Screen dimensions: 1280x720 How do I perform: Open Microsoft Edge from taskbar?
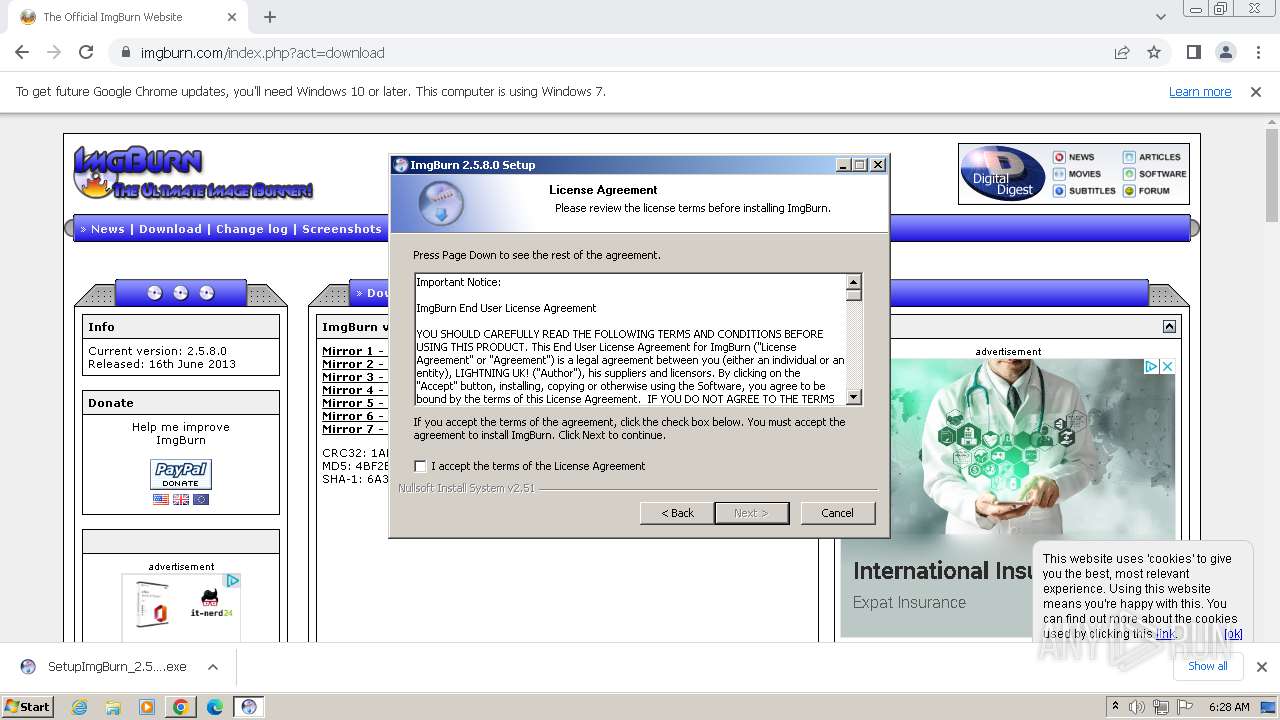tap(215, 707)
